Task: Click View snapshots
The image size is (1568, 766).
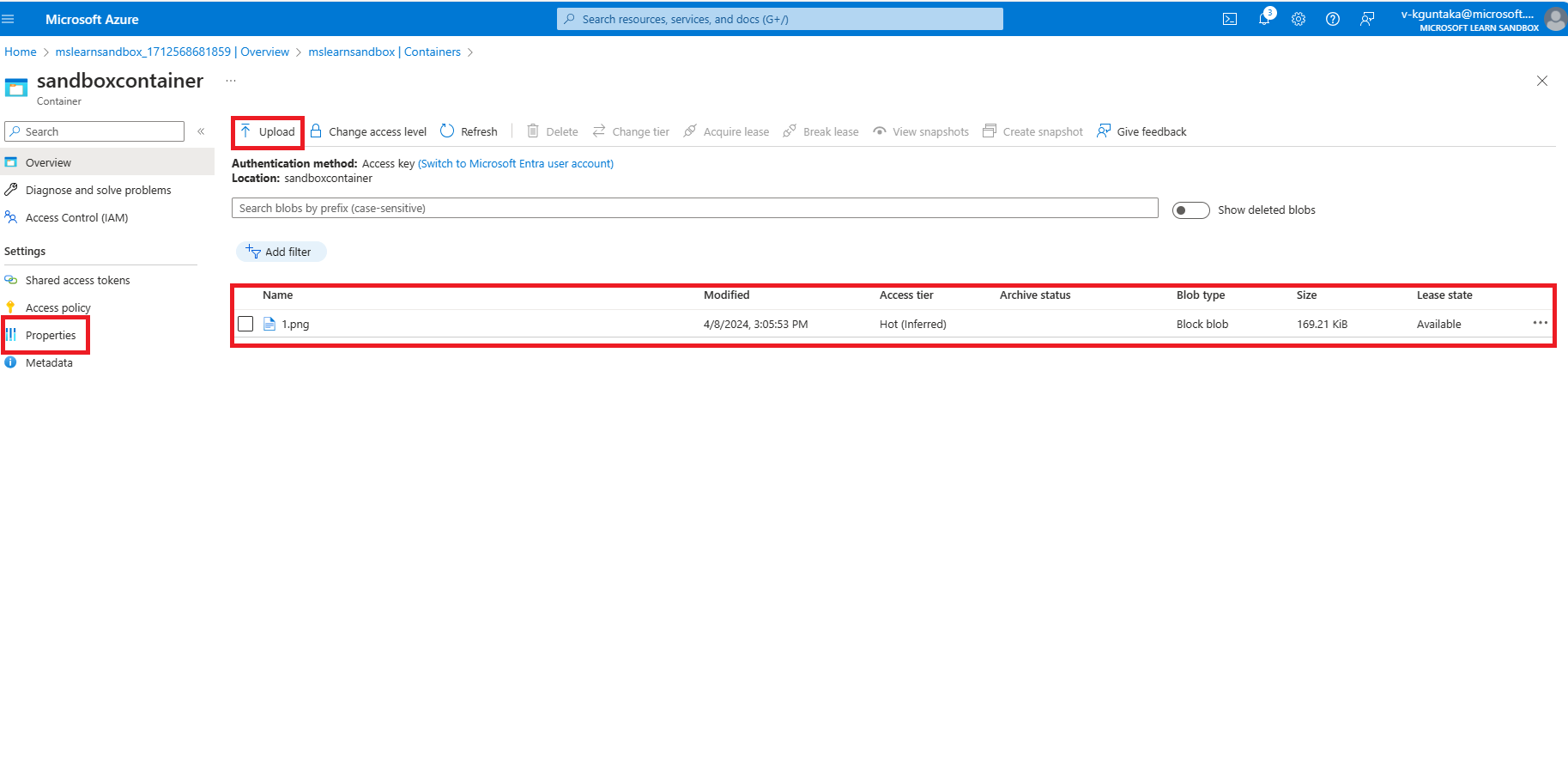Action: coord(921,131)
